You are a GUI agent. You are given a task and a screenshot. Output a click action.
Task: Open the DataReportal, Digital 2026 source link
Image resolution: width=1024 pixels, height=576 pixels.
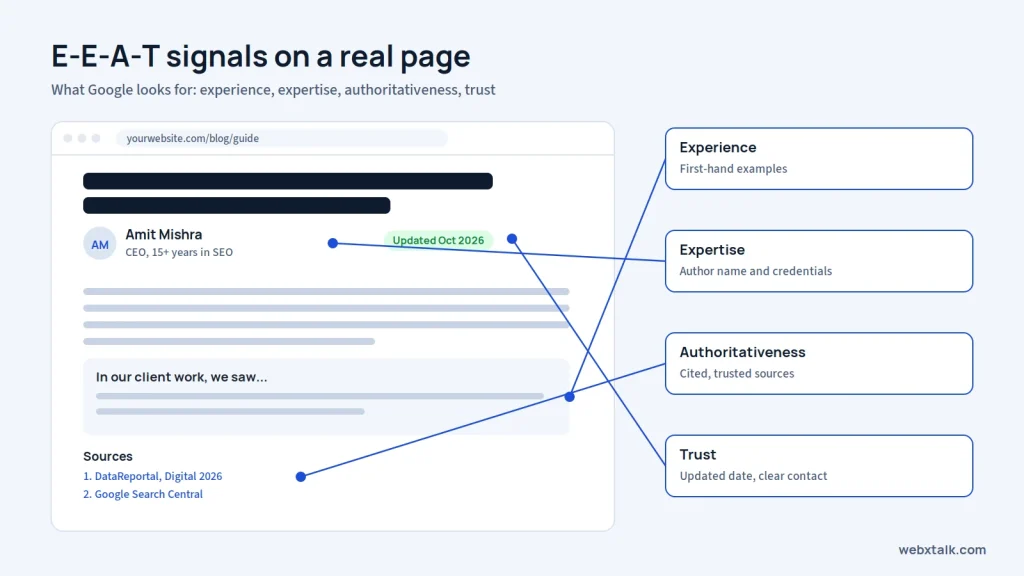153,476
